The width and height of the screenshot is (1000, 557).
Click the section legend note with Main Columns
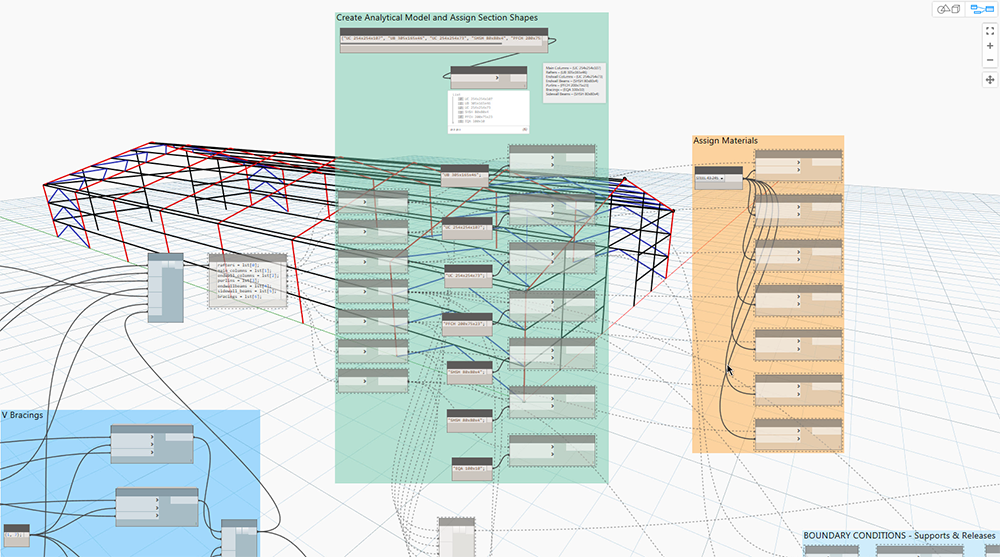click(573, 82)
